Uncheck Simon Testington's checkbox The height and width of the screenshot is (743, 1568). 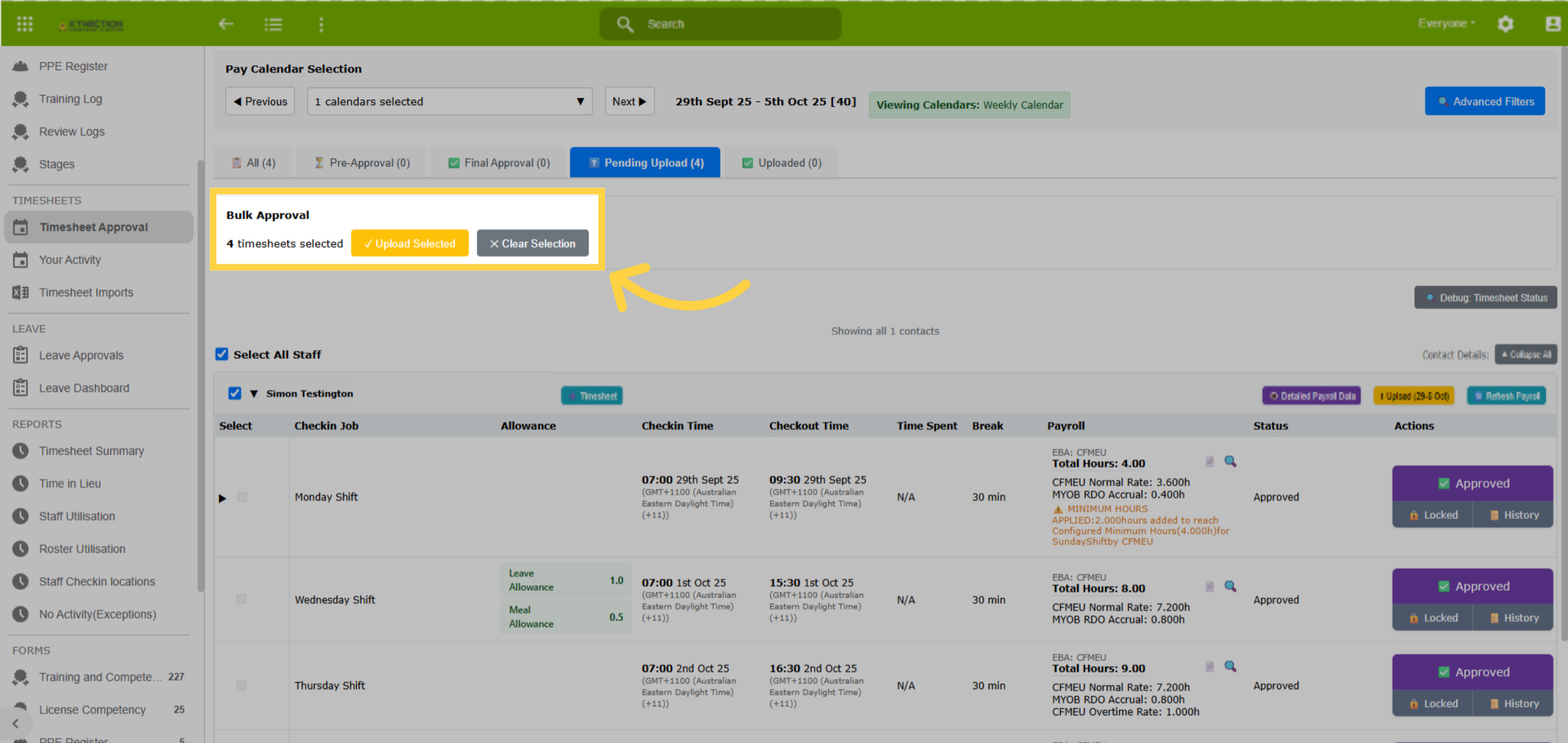click(x=235, y=393)
